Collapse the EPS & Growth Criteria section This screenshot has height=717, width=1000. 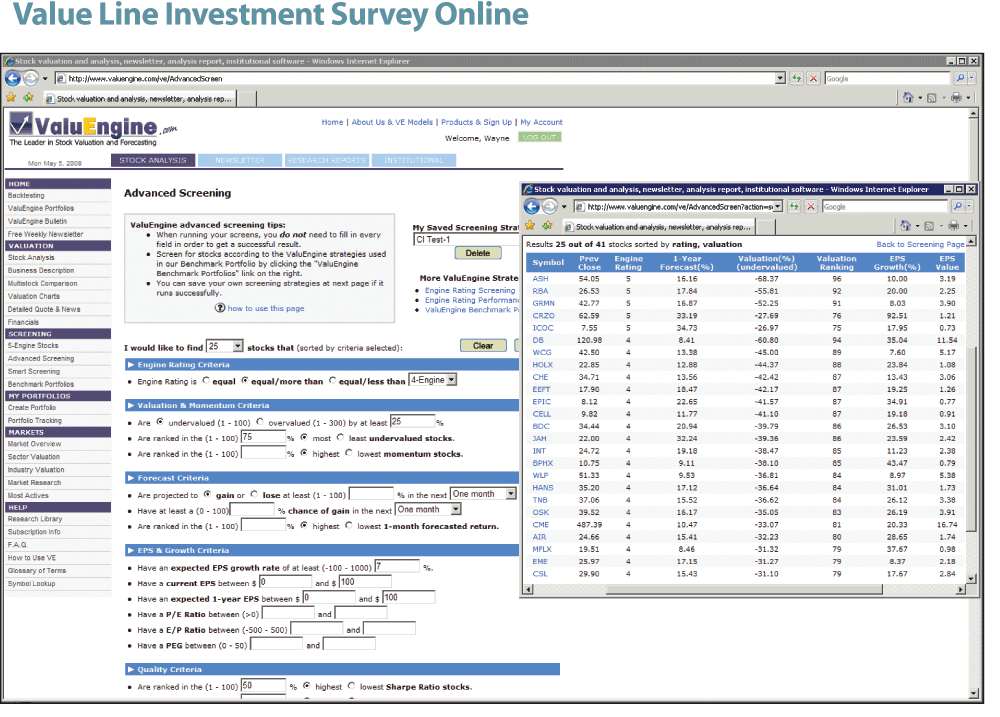pyautogui.click(x=131, y=551)
